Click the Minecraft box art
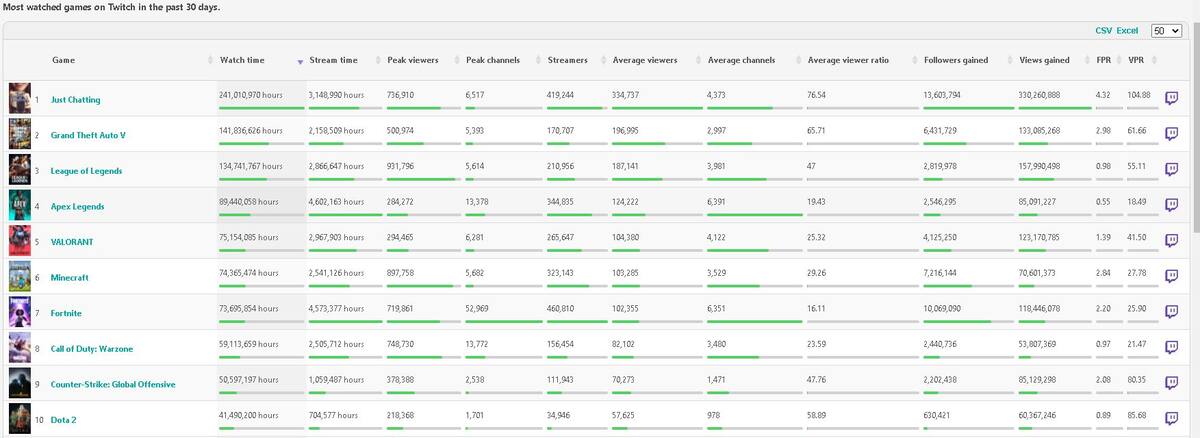This screenshot has height=438, width=1200. [x=20, y=276]
